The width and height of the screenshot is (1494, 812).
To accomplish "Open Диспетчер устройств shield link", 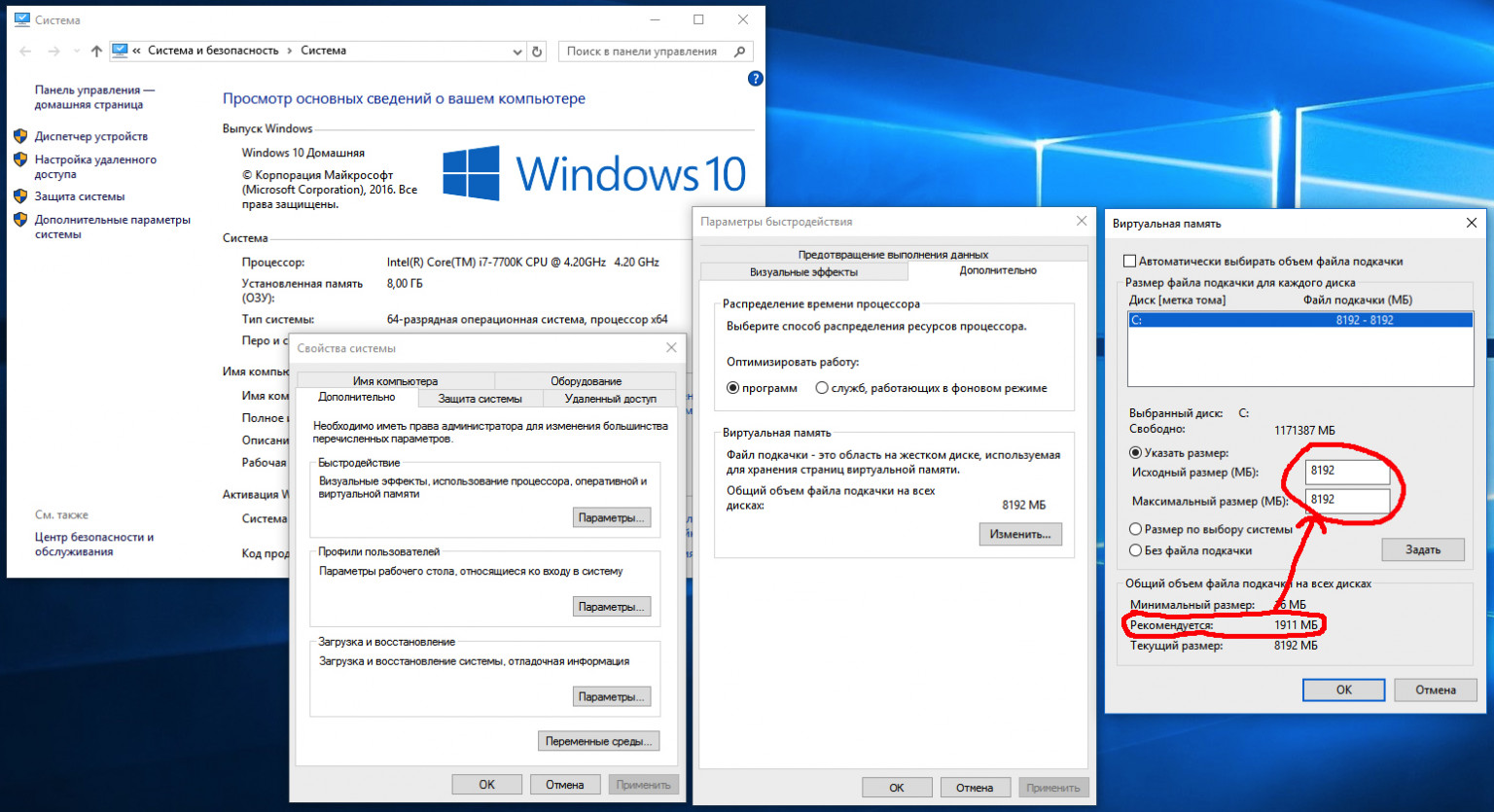I will pyautogui.click(x=90, y=137).
